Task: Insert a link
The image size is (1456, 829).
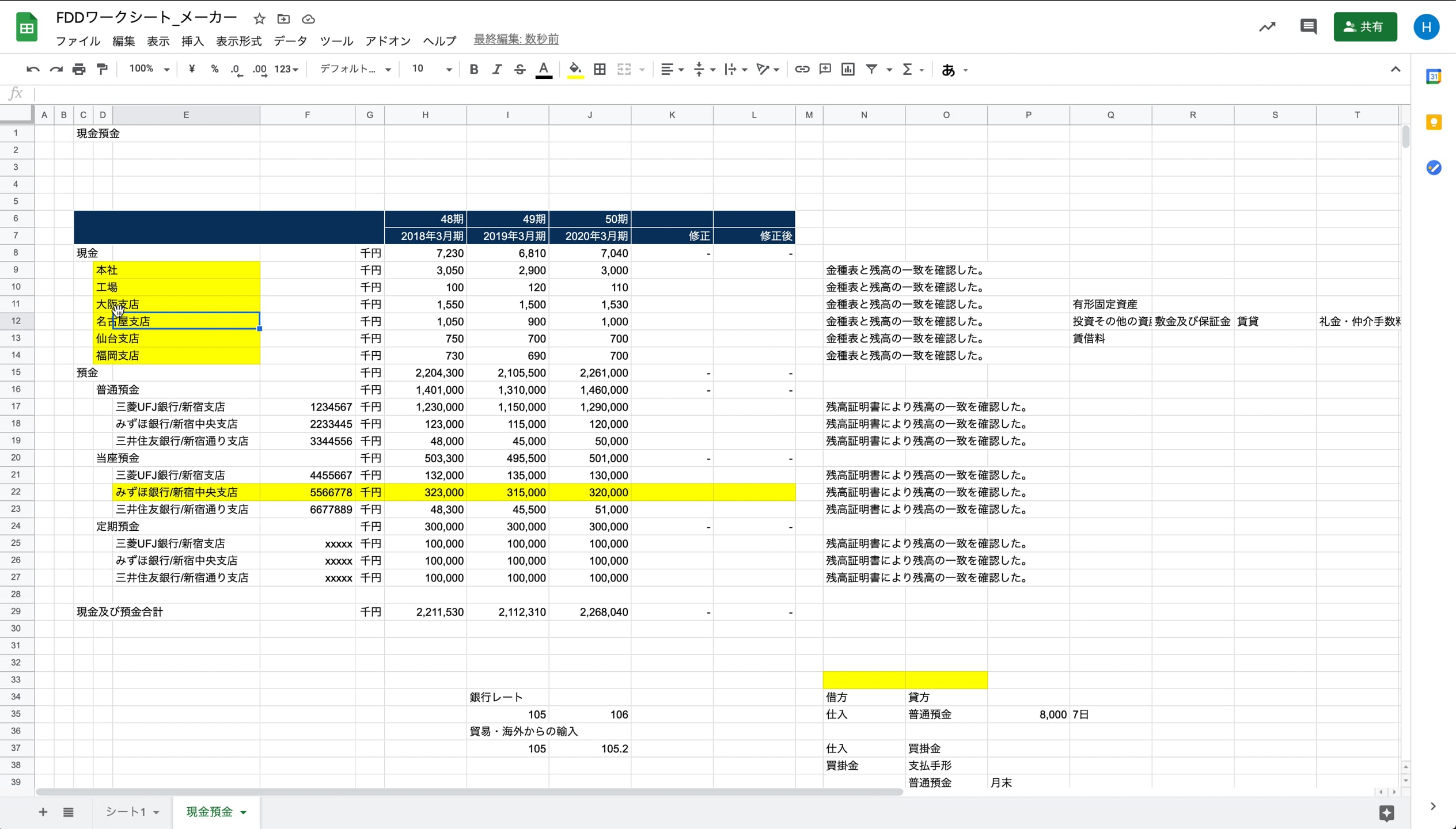Action: (x=801, y=69)
